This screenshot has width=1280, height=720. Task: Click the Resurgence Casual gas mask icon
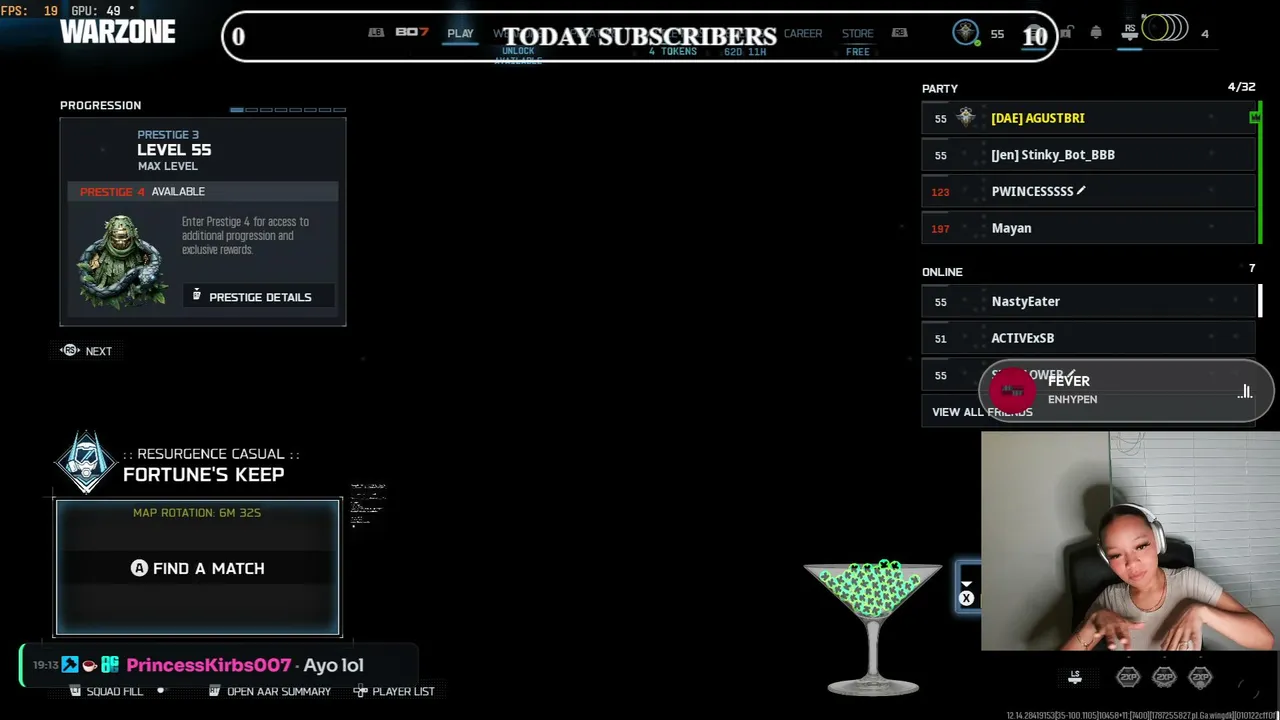(x=86, y=462)
